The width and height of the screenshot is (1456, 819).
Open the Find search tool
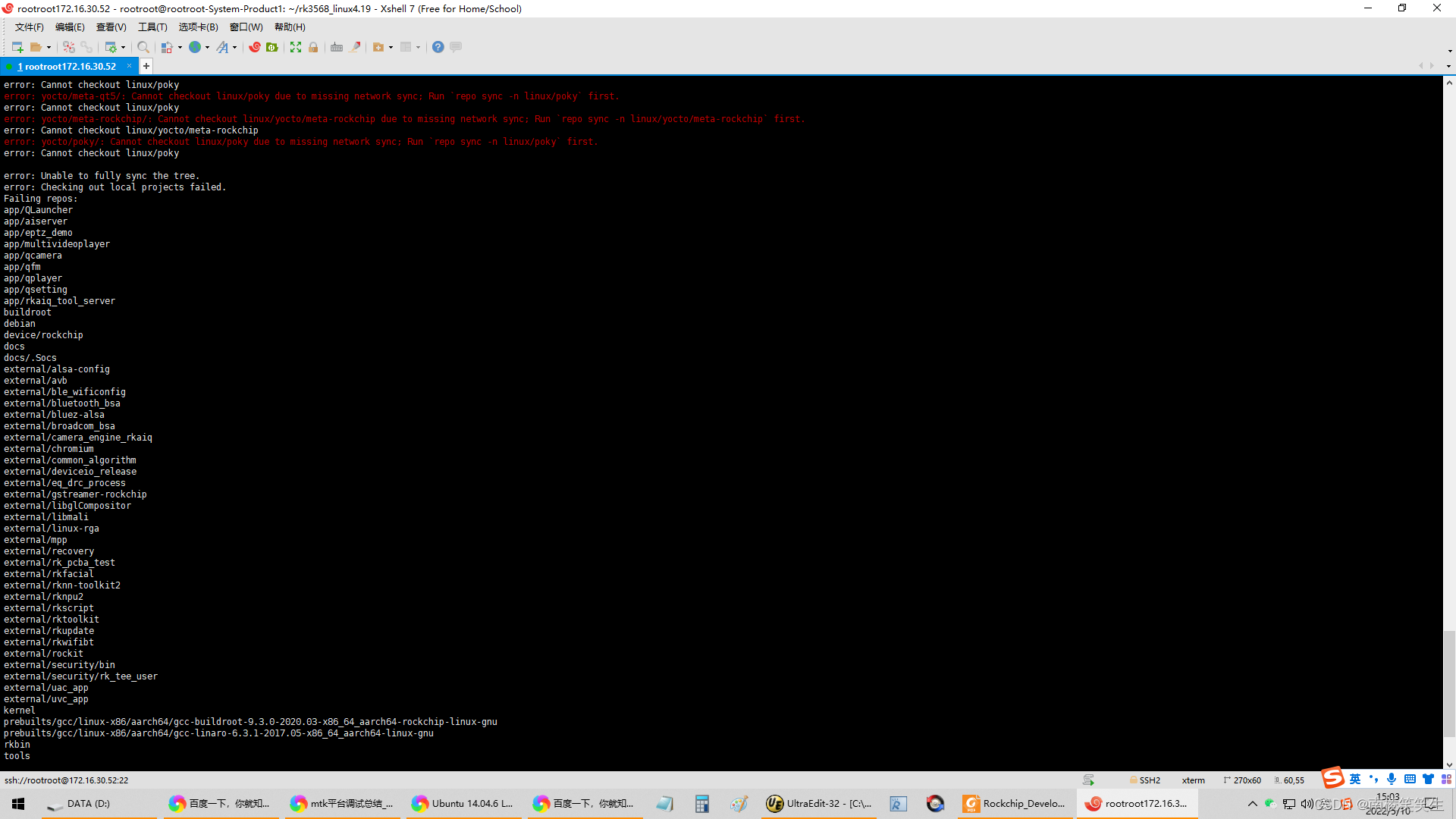point(143,46)
